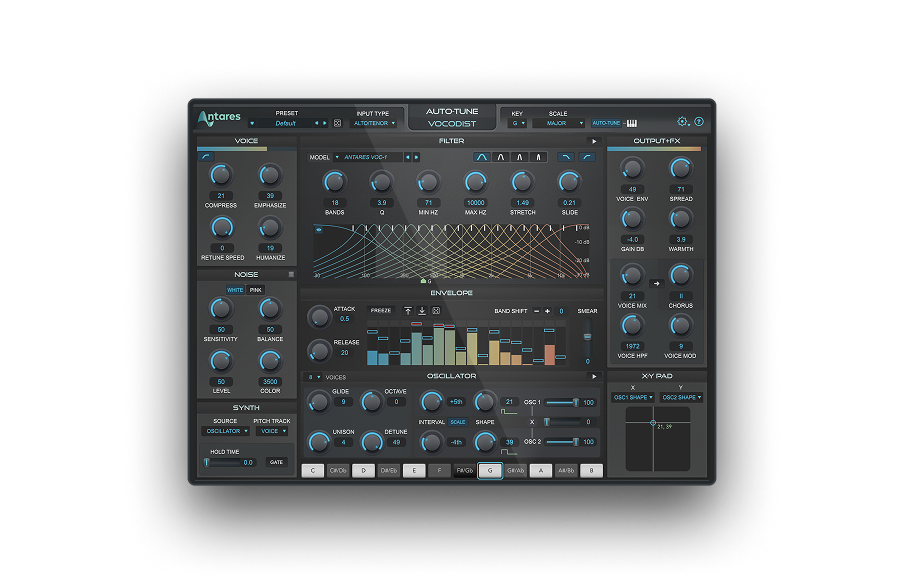Open the XY pad Y OSC2 Shape dropdown
Viewport: 904px width, 584px height.
(x=681, y=398)
